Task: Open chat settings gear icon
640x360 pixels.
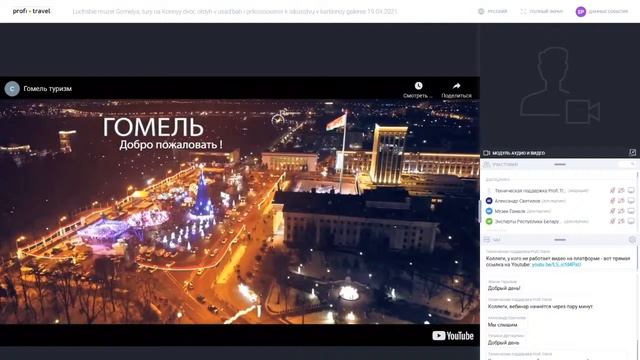Action: tap(632, 240)
